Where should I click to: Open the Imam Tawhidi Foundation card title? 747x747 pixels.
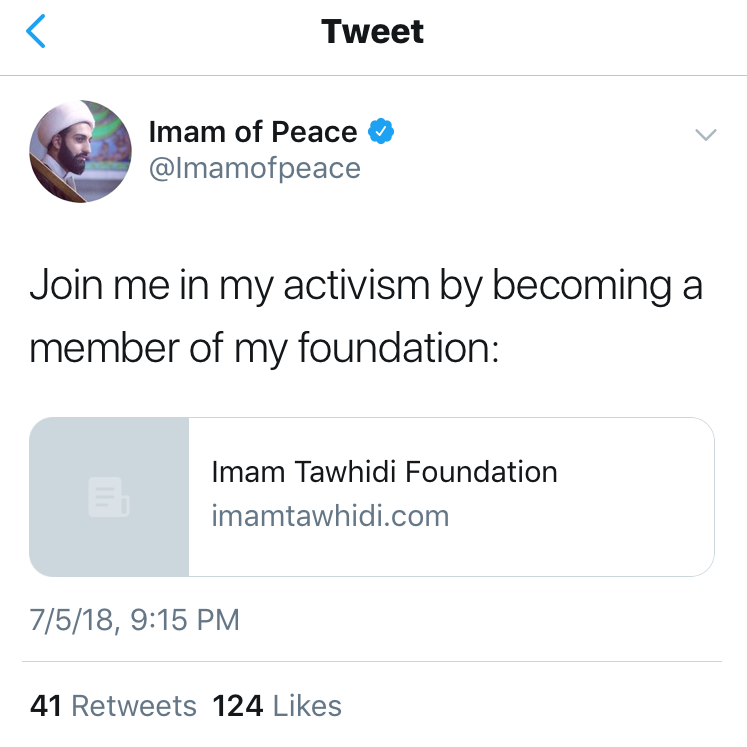pos(384,472)
